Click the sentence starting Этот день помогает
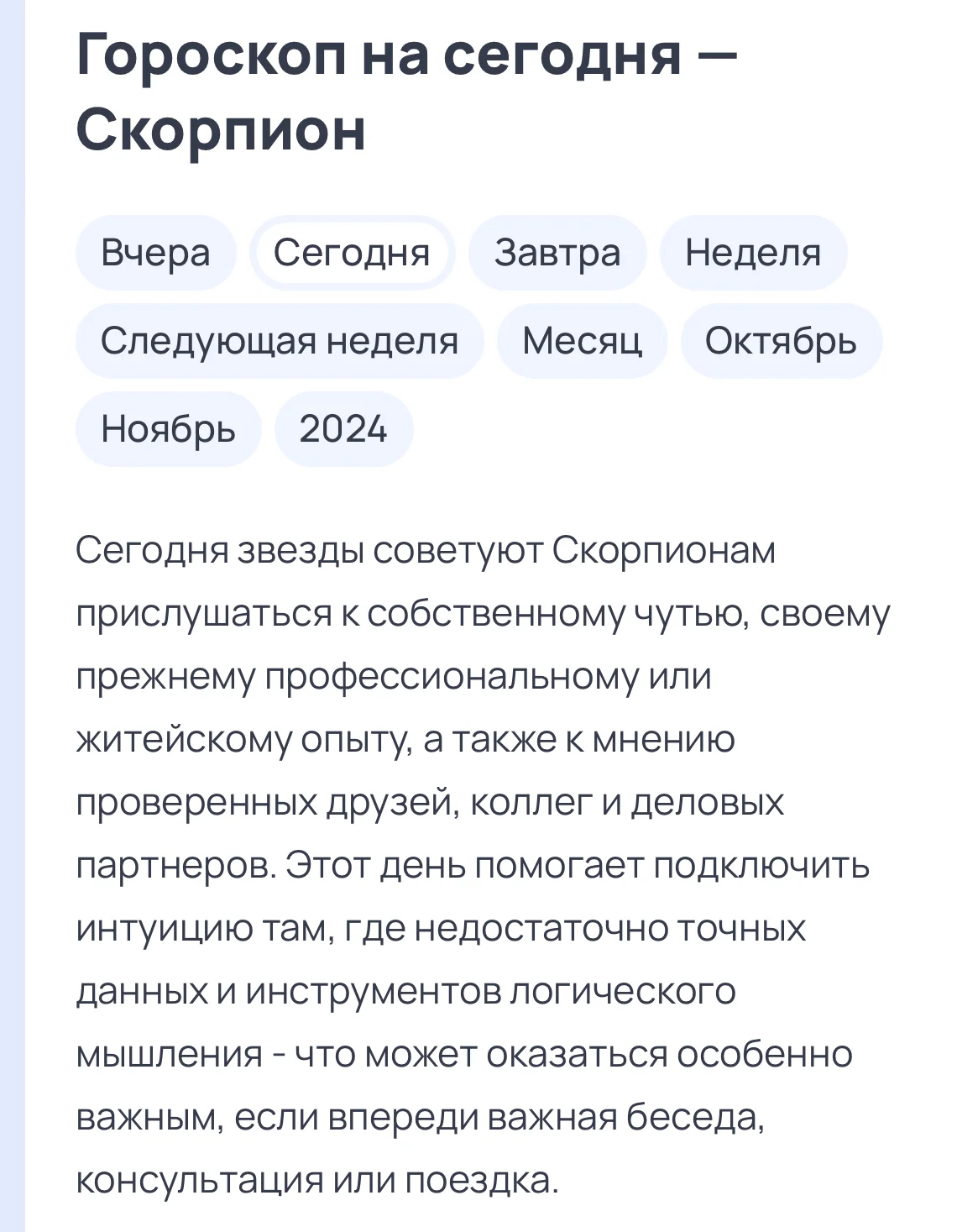The width and height of the screenshot is (957, 1232). [x=577, y=866]
